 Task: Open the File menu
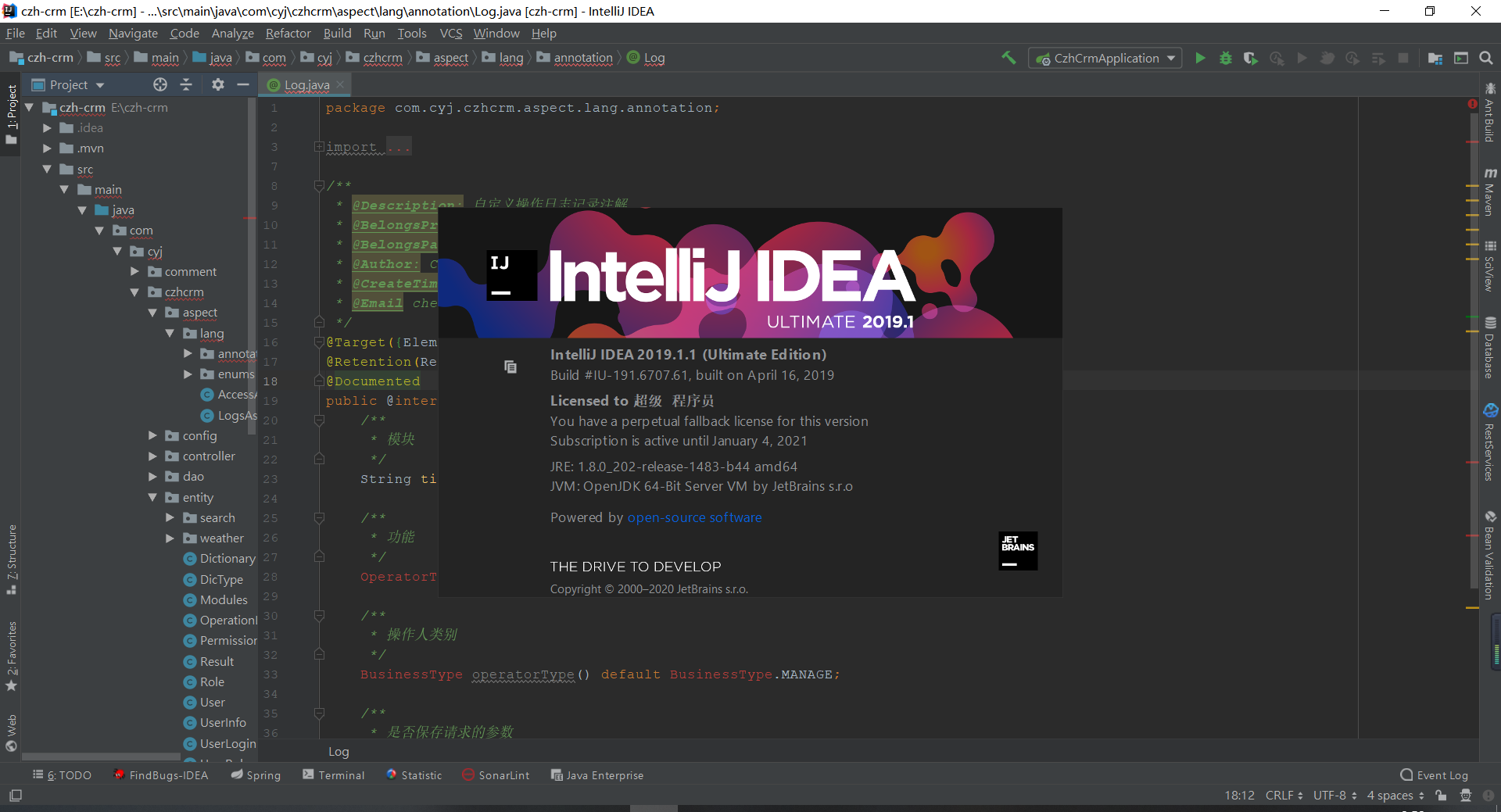[x=16, y=33]
